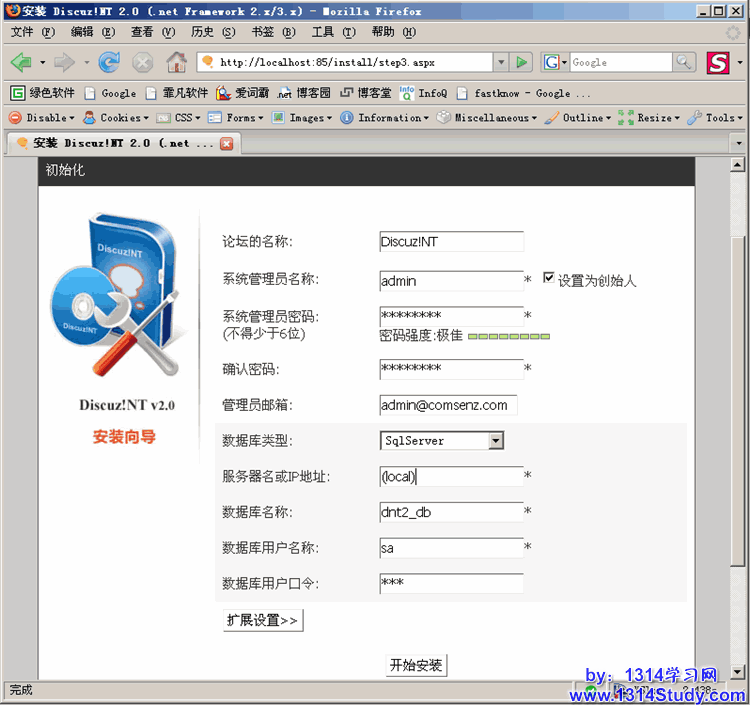Toggle the 设置为创始人 checkbox
Screen dimensions: 750x705
tap(548, 279)
